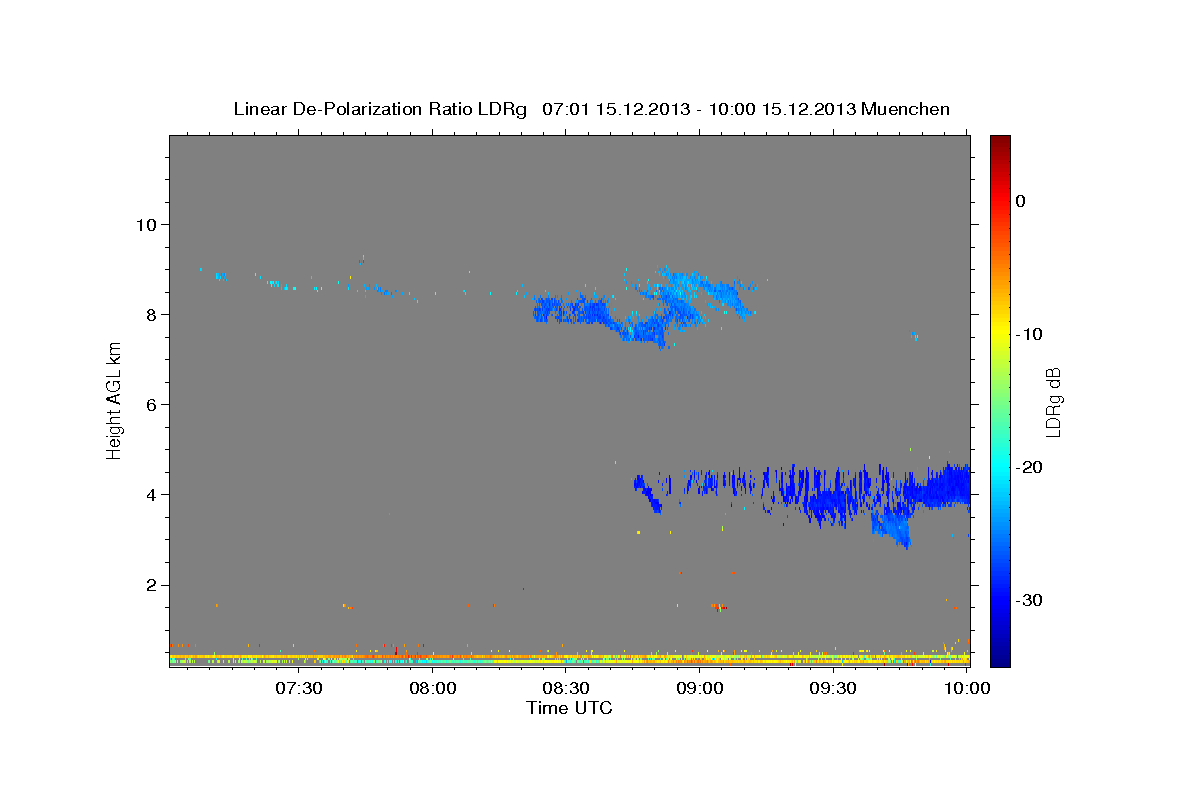Screen dimensions: 1200x800
Task: Click the height tick label 6
Action: point(150,404)
